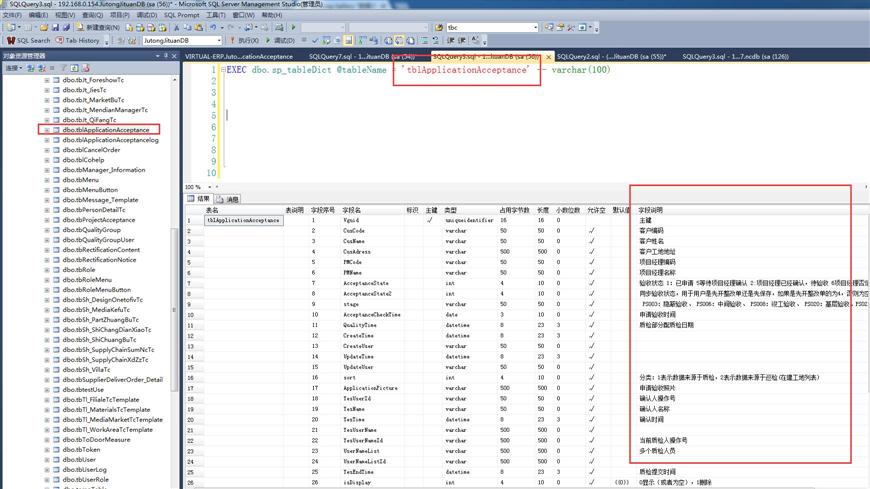This screenshot has width=870, height=489.
Task: Select dbo.tbRectificationNotice table
Action: [99, 260]
